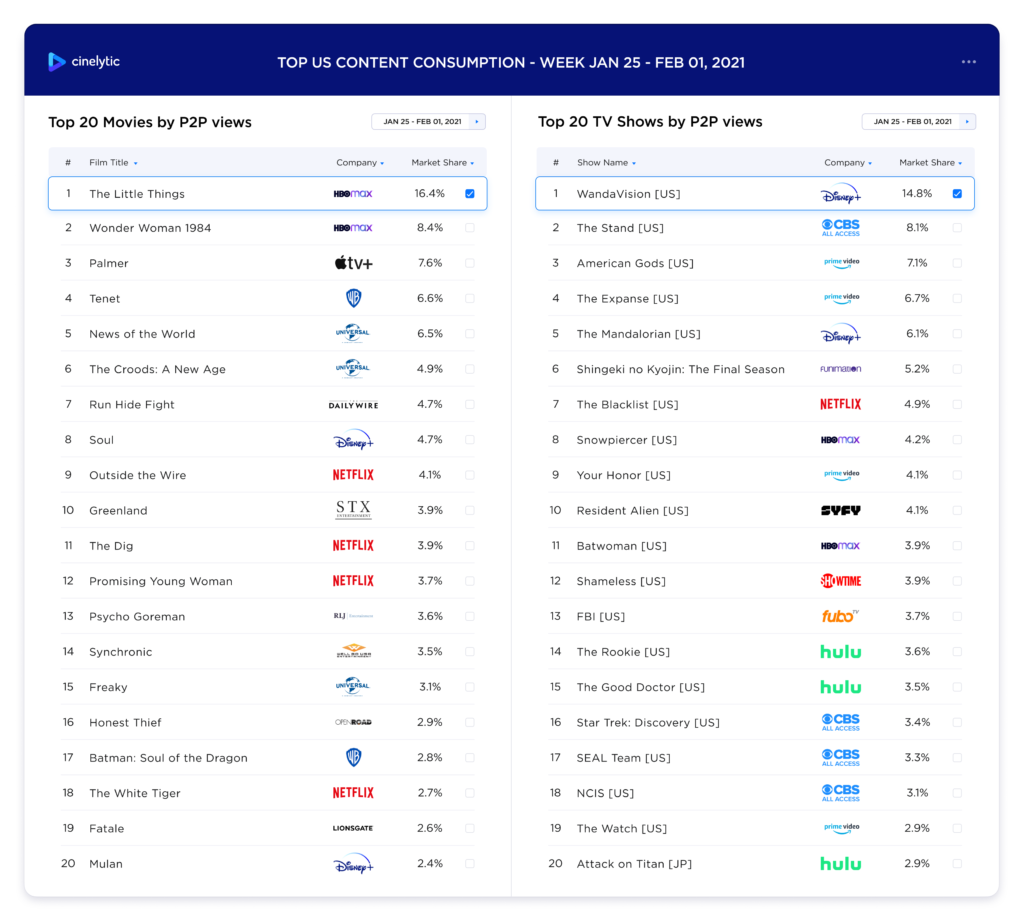This screenshot has width=1024, height=921.
Task: Click Netflix logo for Outside the Wire
Action: coord(353,475)
